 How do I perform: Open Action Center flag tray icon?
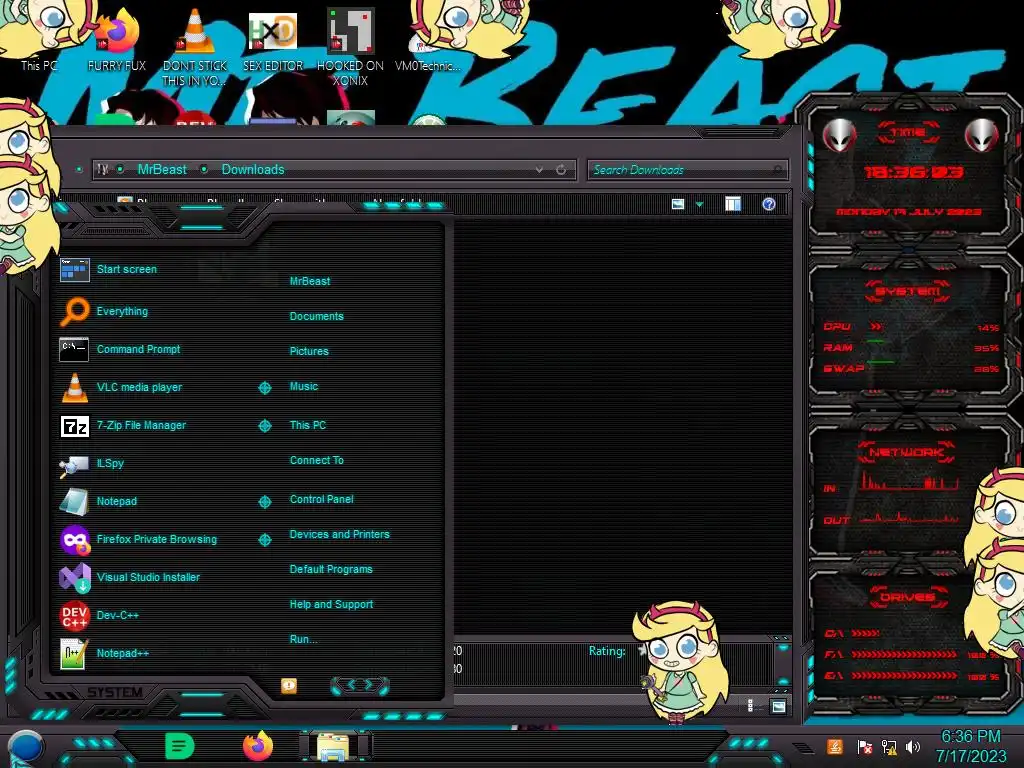(x=864, y=746)
